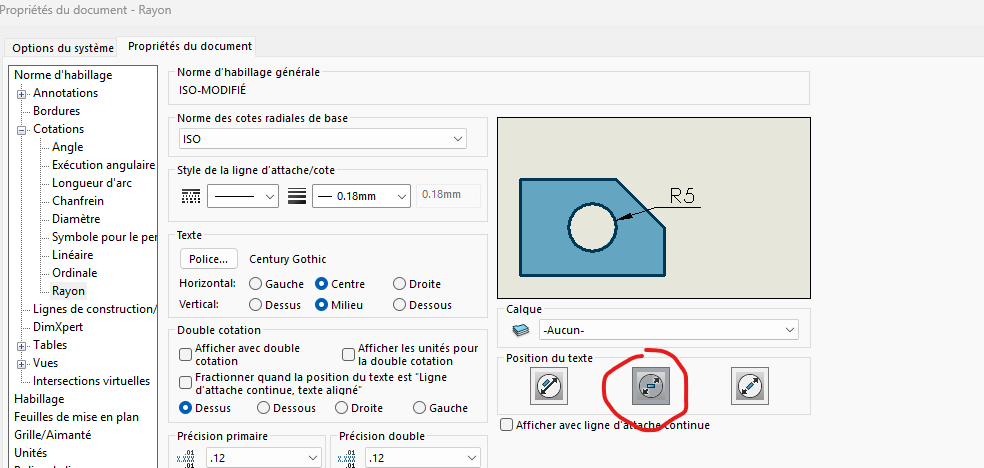
Task: Click the Century Gothic font name
Action: coord(288,259)
